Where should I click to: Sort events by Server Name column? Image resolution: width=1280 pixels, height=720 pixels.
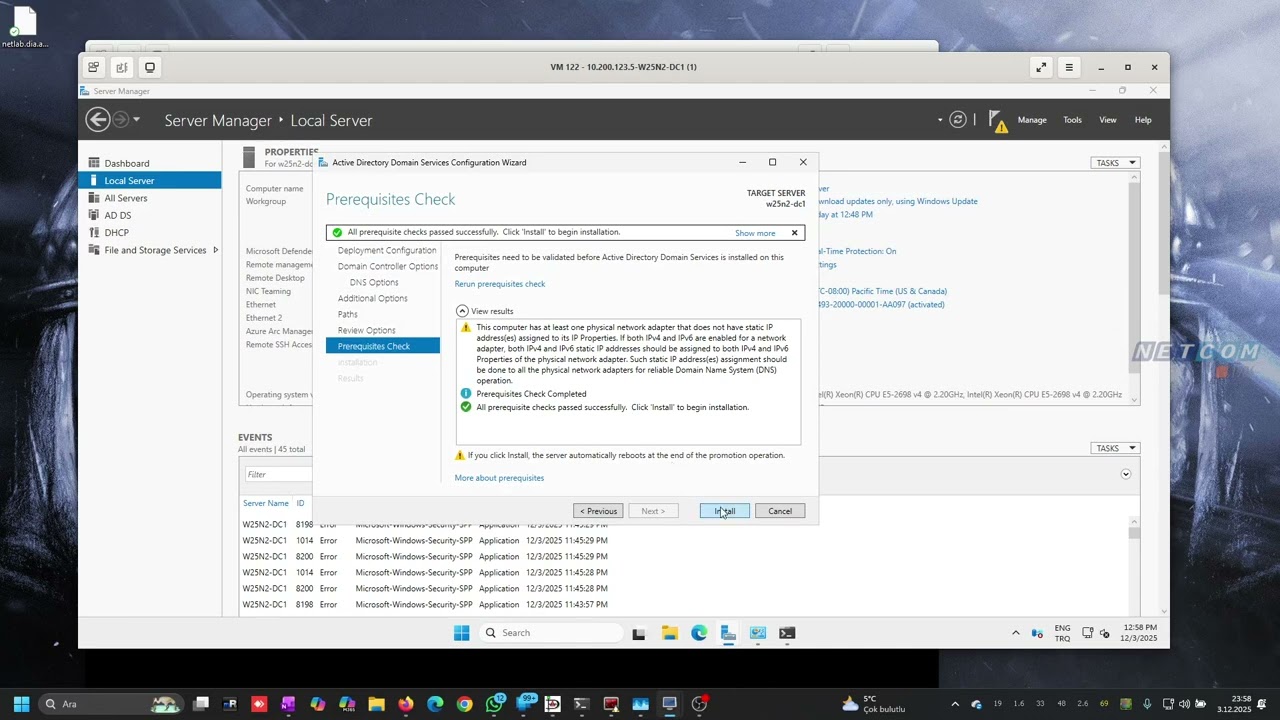point(266,503)
